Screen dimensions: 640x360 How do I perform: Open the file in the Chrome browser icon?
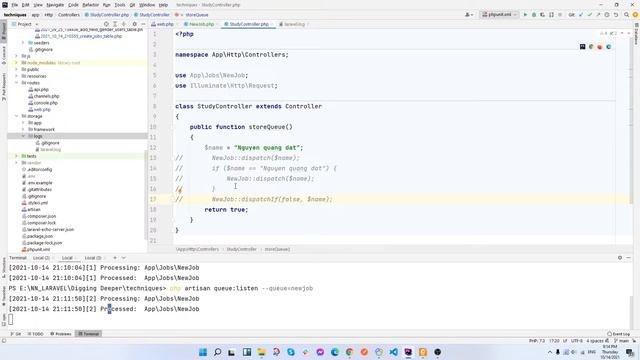pos(591,47)
